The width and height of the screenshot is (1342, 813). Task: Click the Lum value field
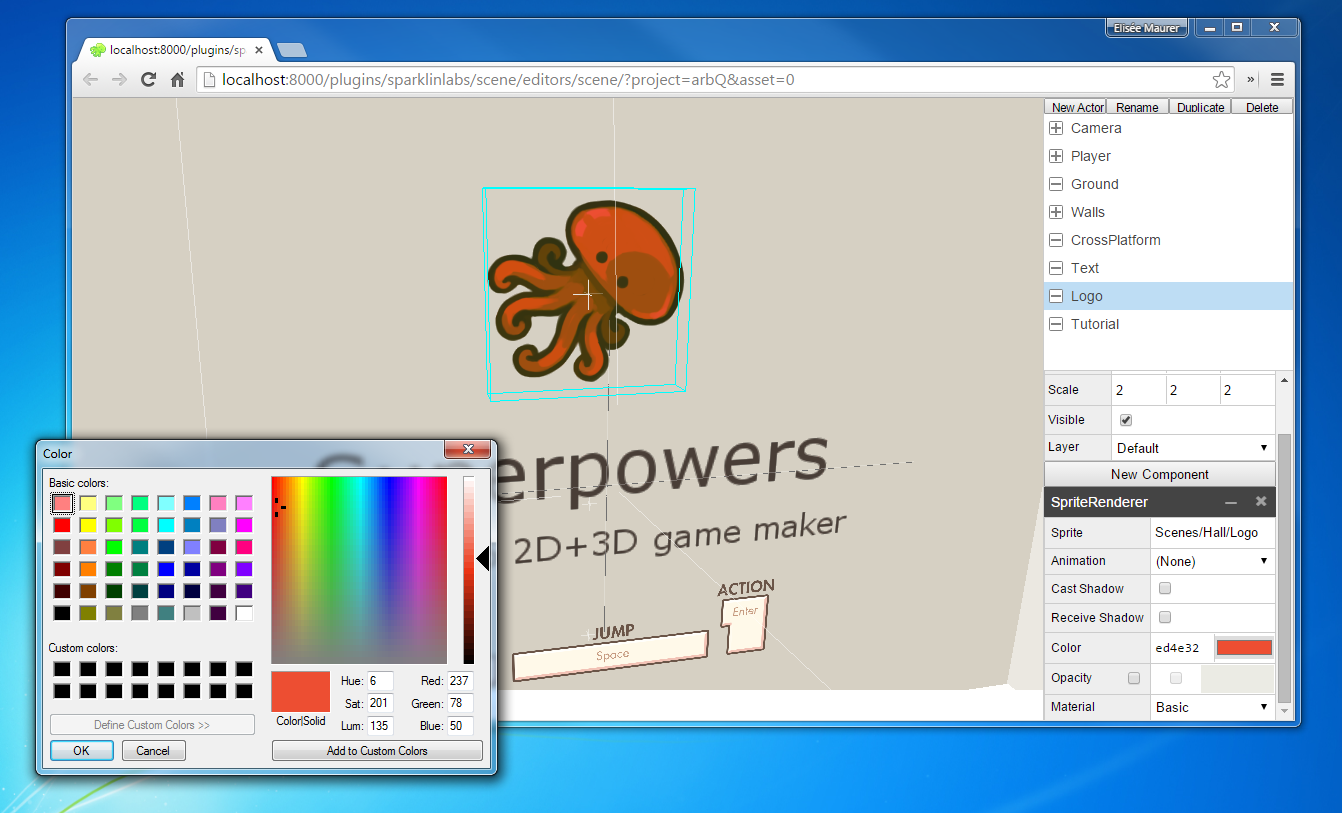pos(380,725)
